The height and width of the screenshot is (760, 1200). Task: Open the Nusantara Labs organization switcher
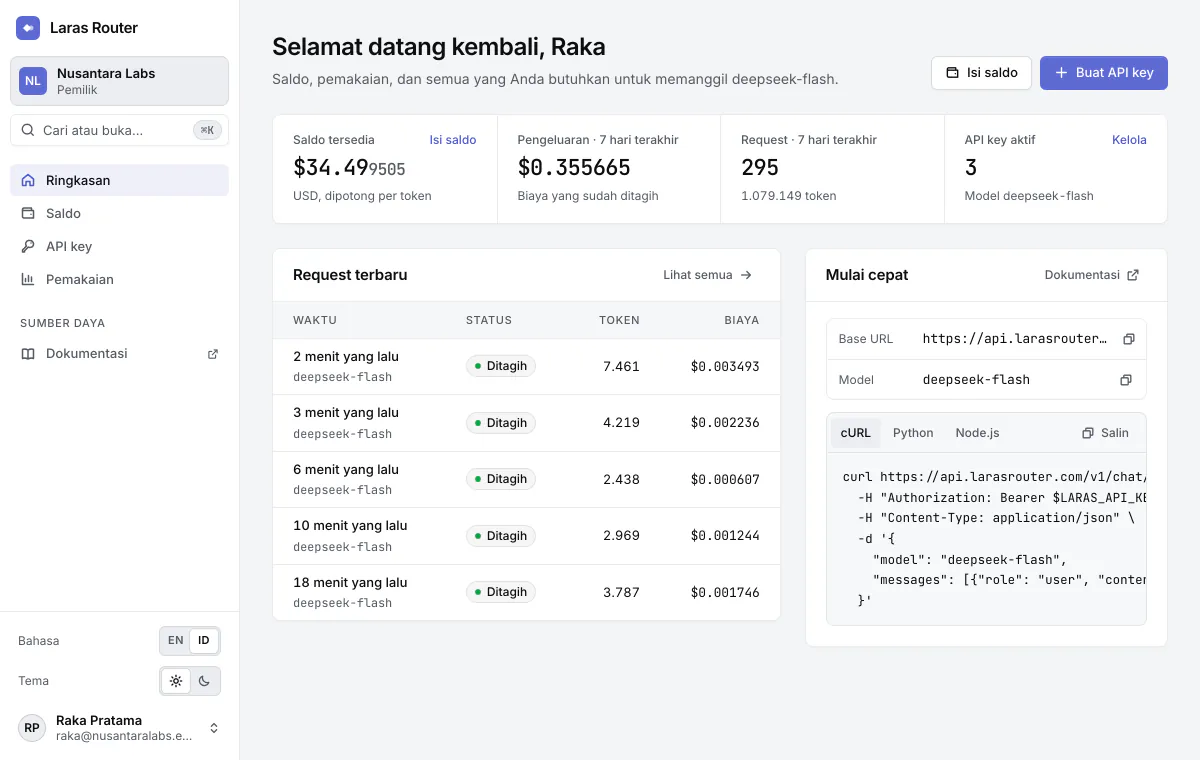click(x=119, y=81)
